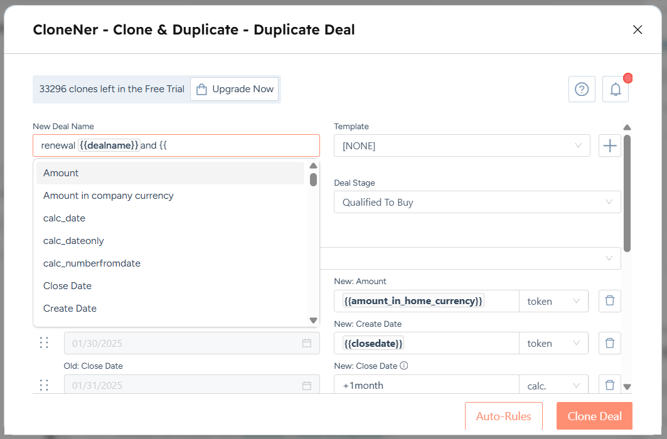Grab the drag handle beside 01/31/2025
The image size is (667, 439).
click(x=44, y=385)
